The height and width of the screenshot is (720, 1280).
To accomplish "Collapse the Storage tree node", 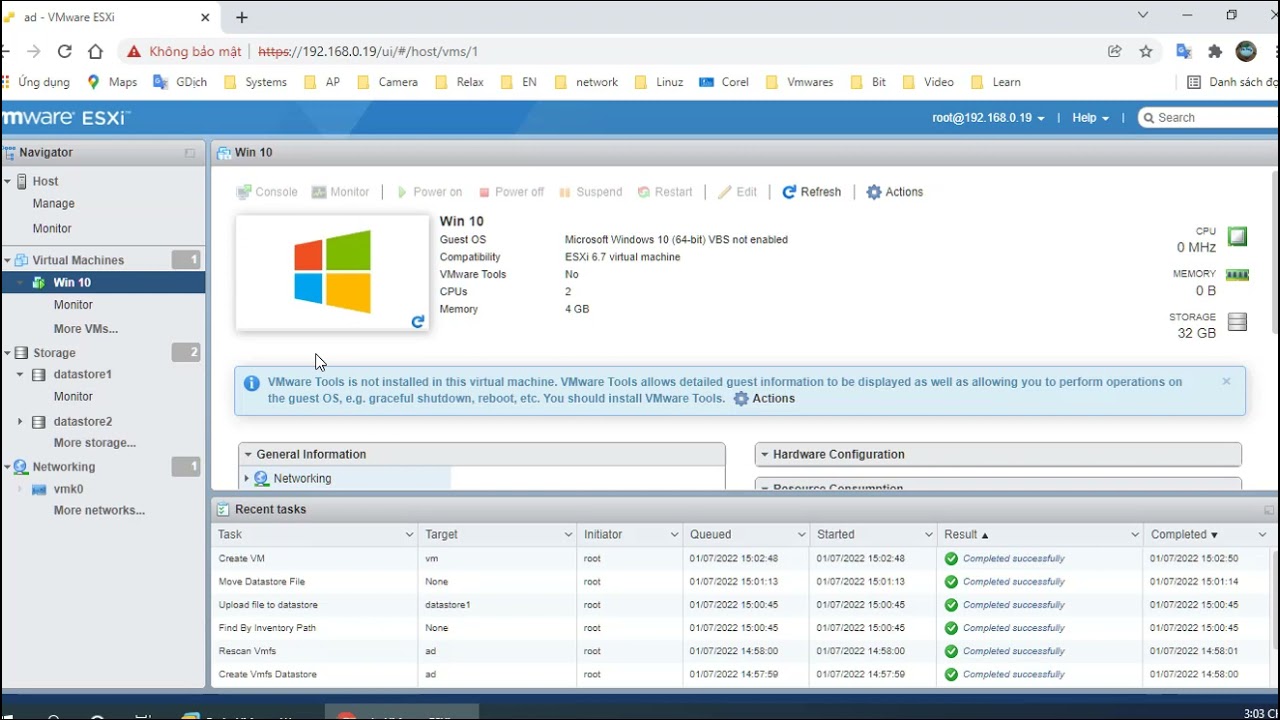I will pos(7,353).
